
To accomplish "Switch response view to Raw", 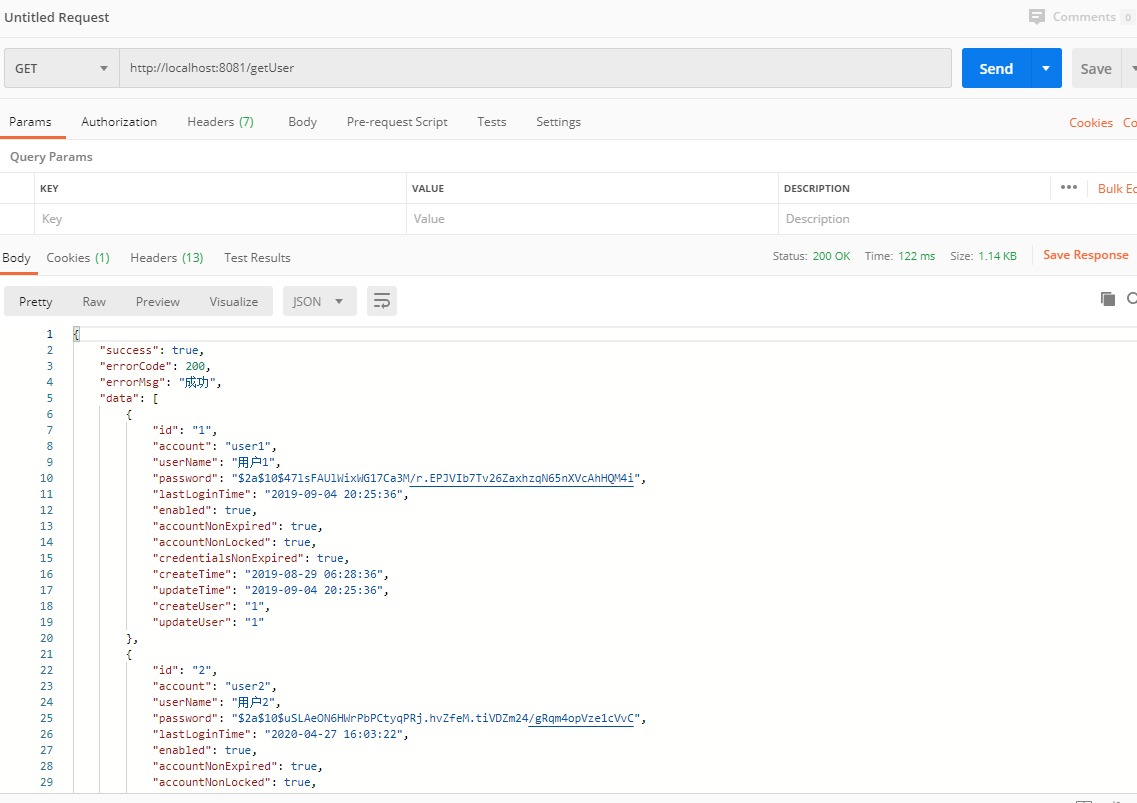I will 94,301.
